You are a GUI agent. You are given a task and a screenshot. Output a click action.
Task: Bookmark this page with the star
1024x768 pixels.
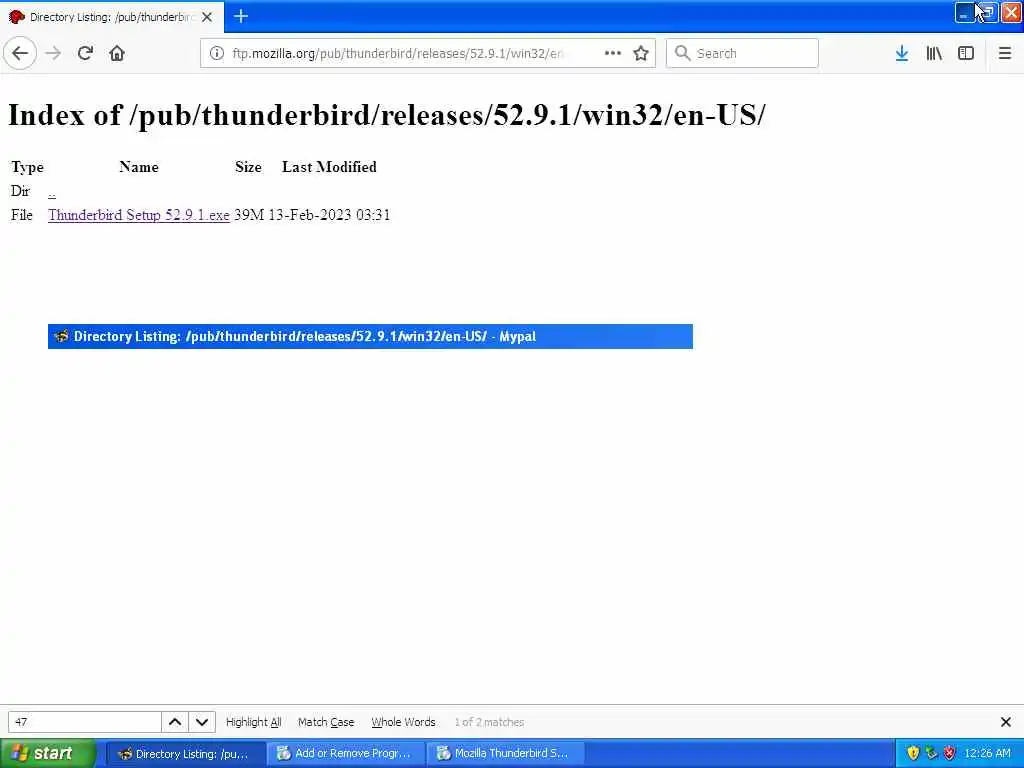click(x=641, y=53)
